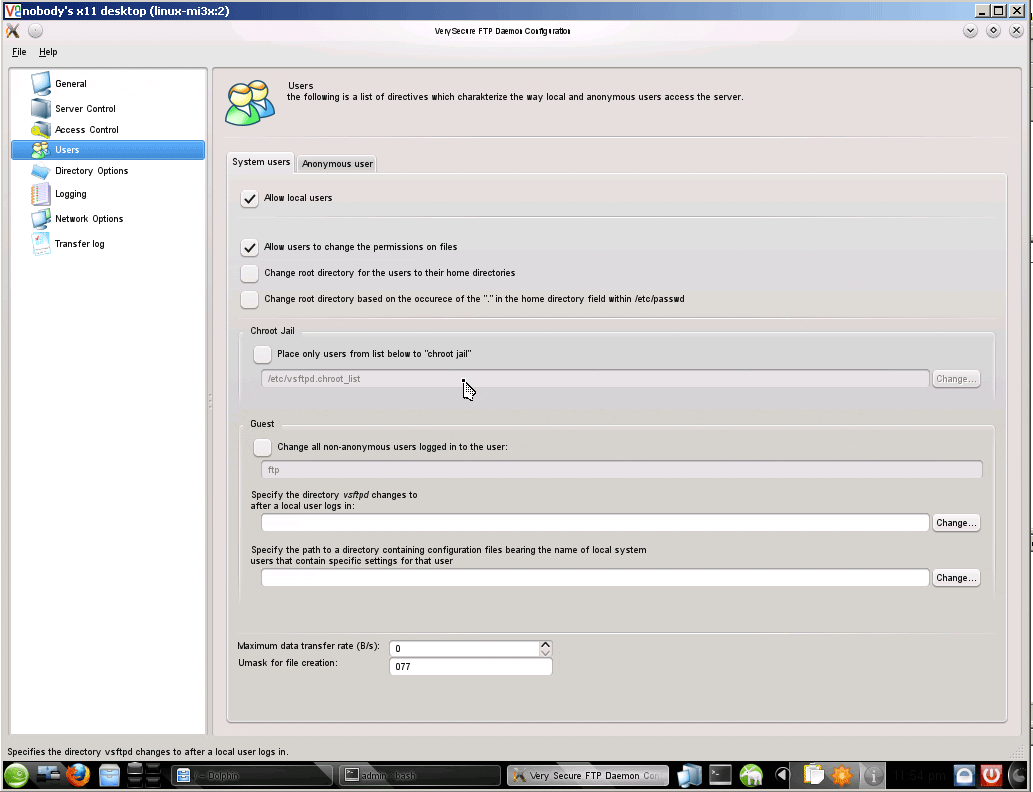Decrease maximum data transfer rate
Image resolution: width=1033 pixels, height=792 pixels.
point(545,653)
